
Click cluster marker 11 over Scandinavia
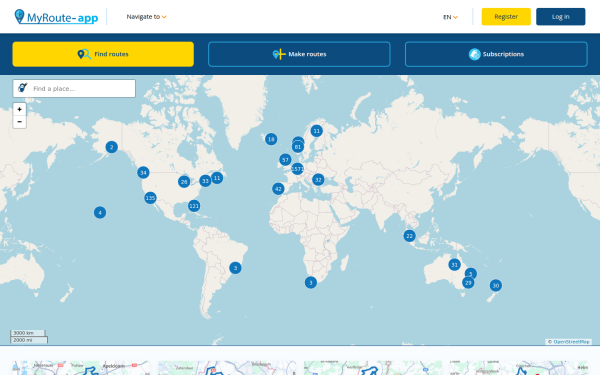(x=316, y=131)
